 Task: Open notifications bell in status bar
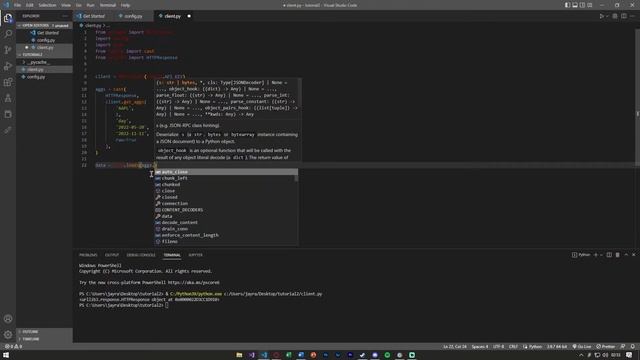[x=633, y=347]
